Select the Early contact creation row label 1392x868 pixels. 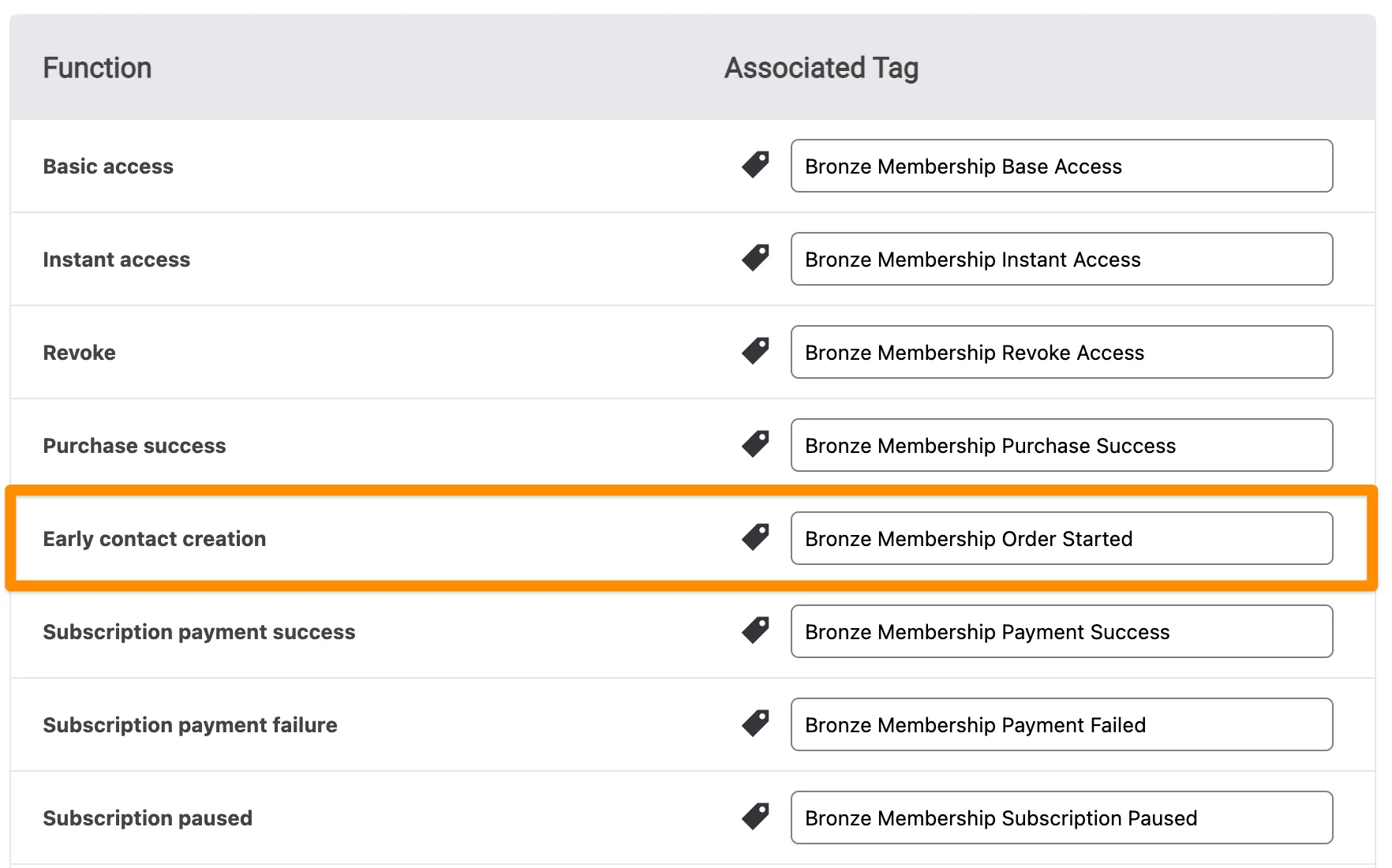(155, 539)
